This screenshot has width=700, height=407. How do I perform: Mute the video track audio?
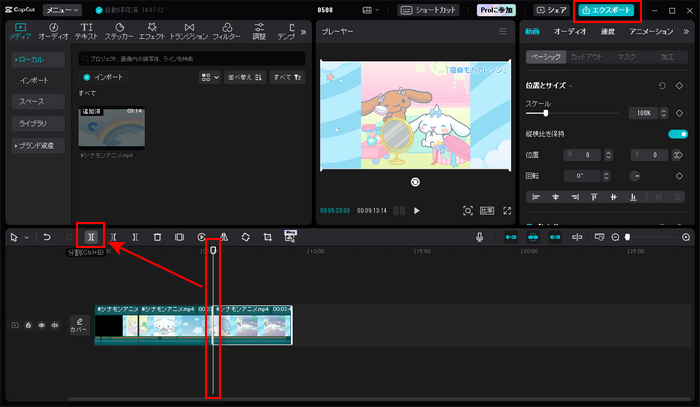pos(55,325)
